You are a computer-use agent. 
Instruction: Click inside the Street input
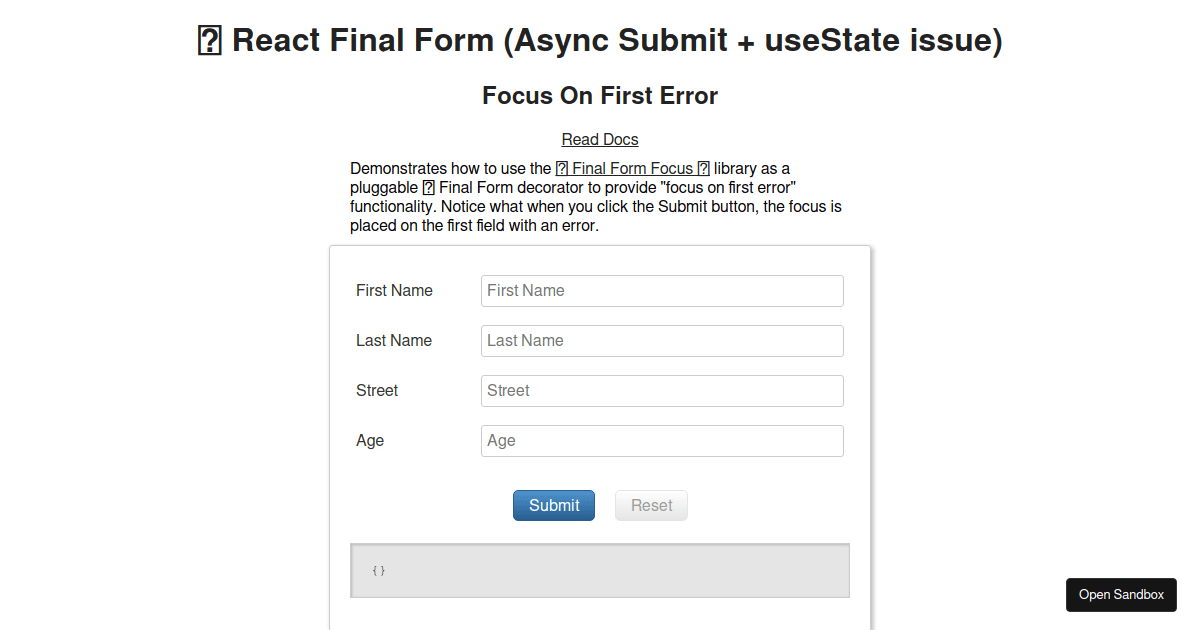click(x=662, y=390)
